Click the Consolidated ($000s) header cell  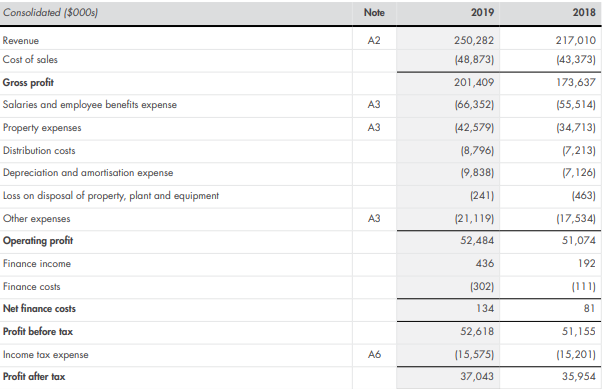(50, 13)
